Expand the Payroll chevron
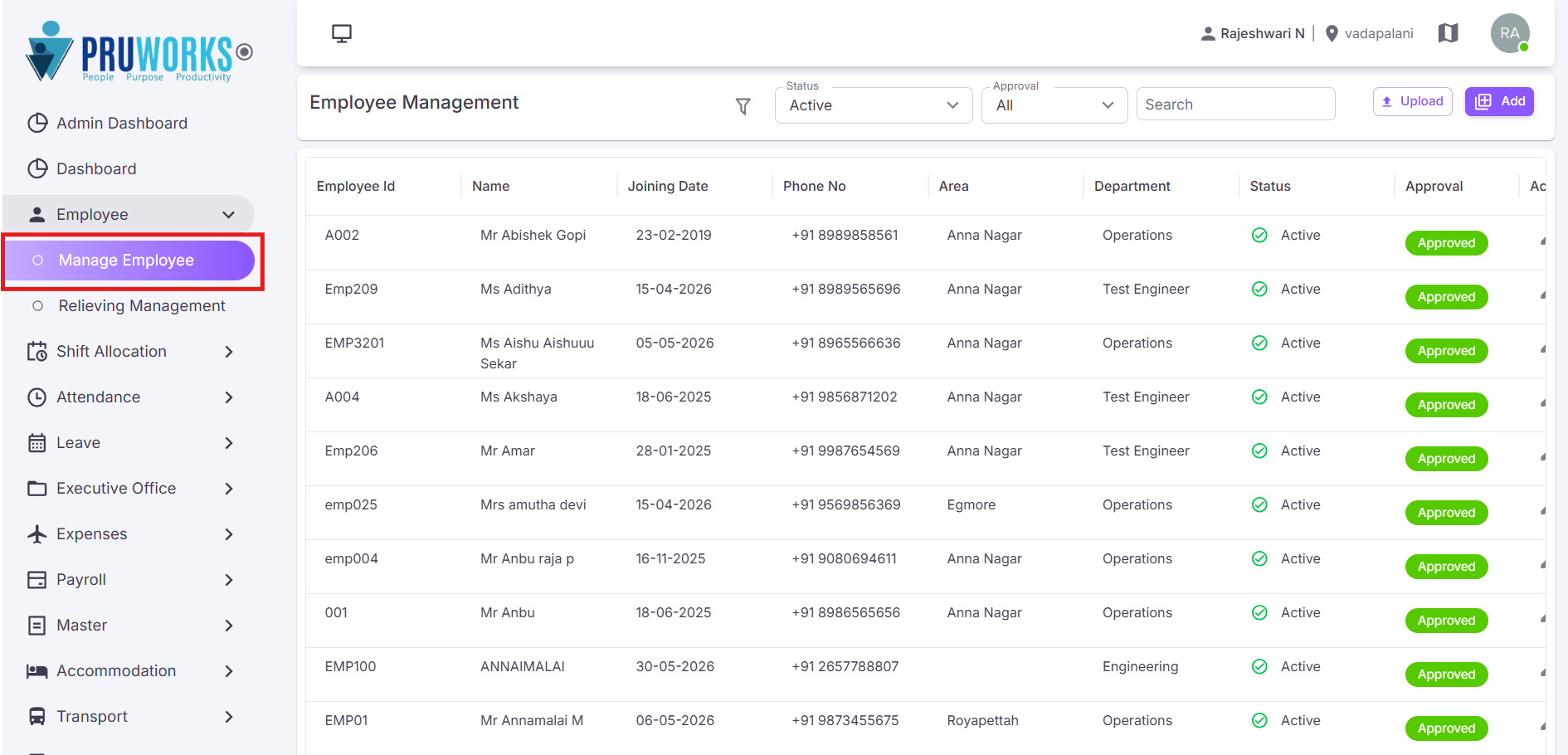The height and width of the screenshot is (755, 1568). pos(229,580)
